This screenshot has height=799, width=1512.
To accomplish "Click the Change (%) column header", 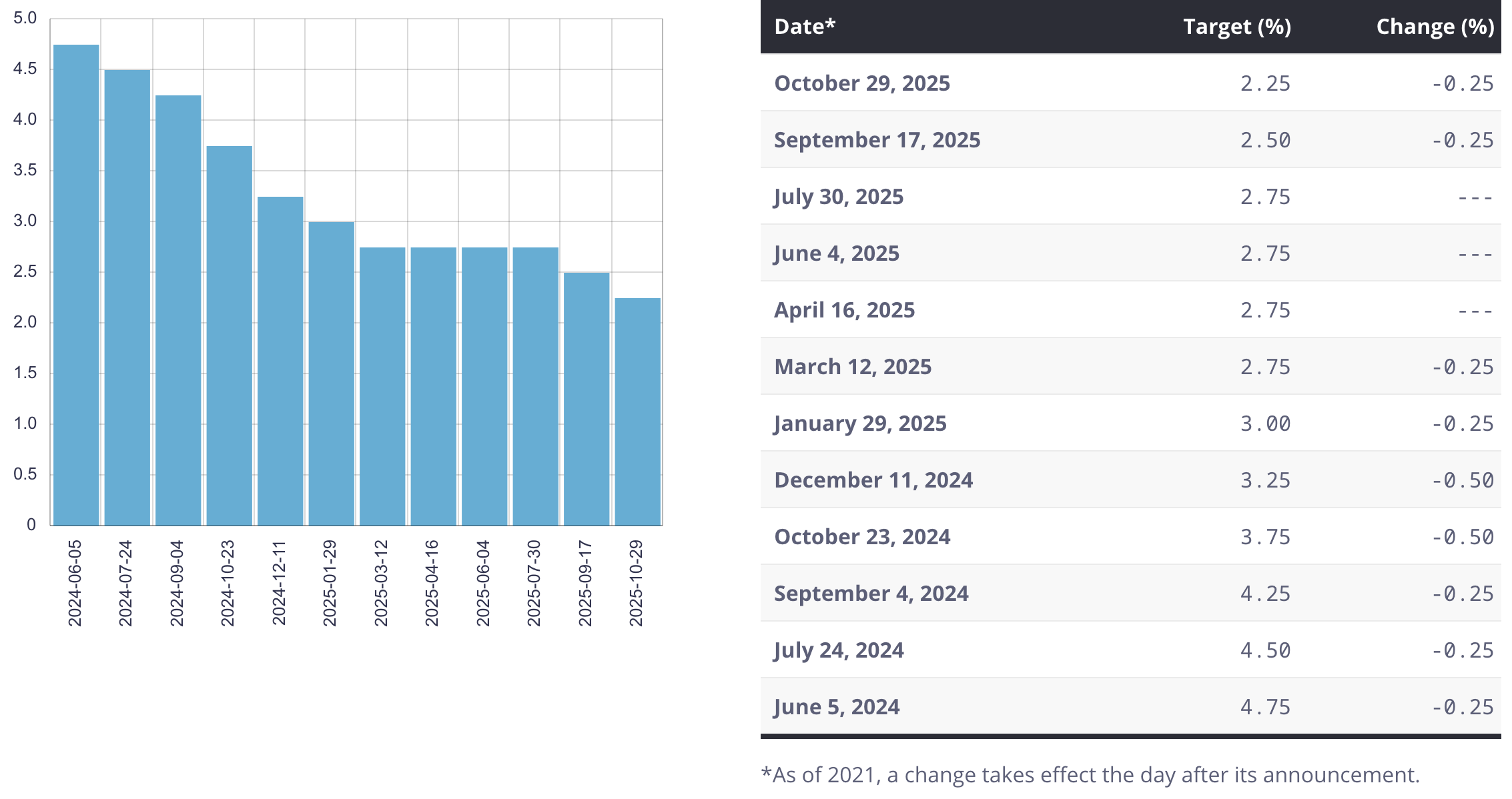I will tap(1435, 27).
